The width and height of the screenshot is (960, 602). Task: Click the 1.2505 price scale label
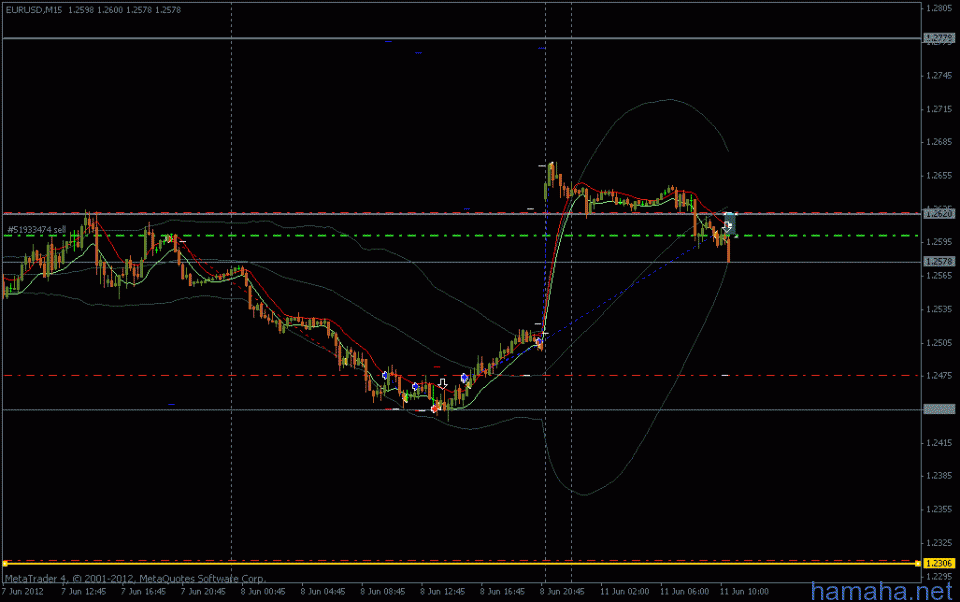(939, 342)
